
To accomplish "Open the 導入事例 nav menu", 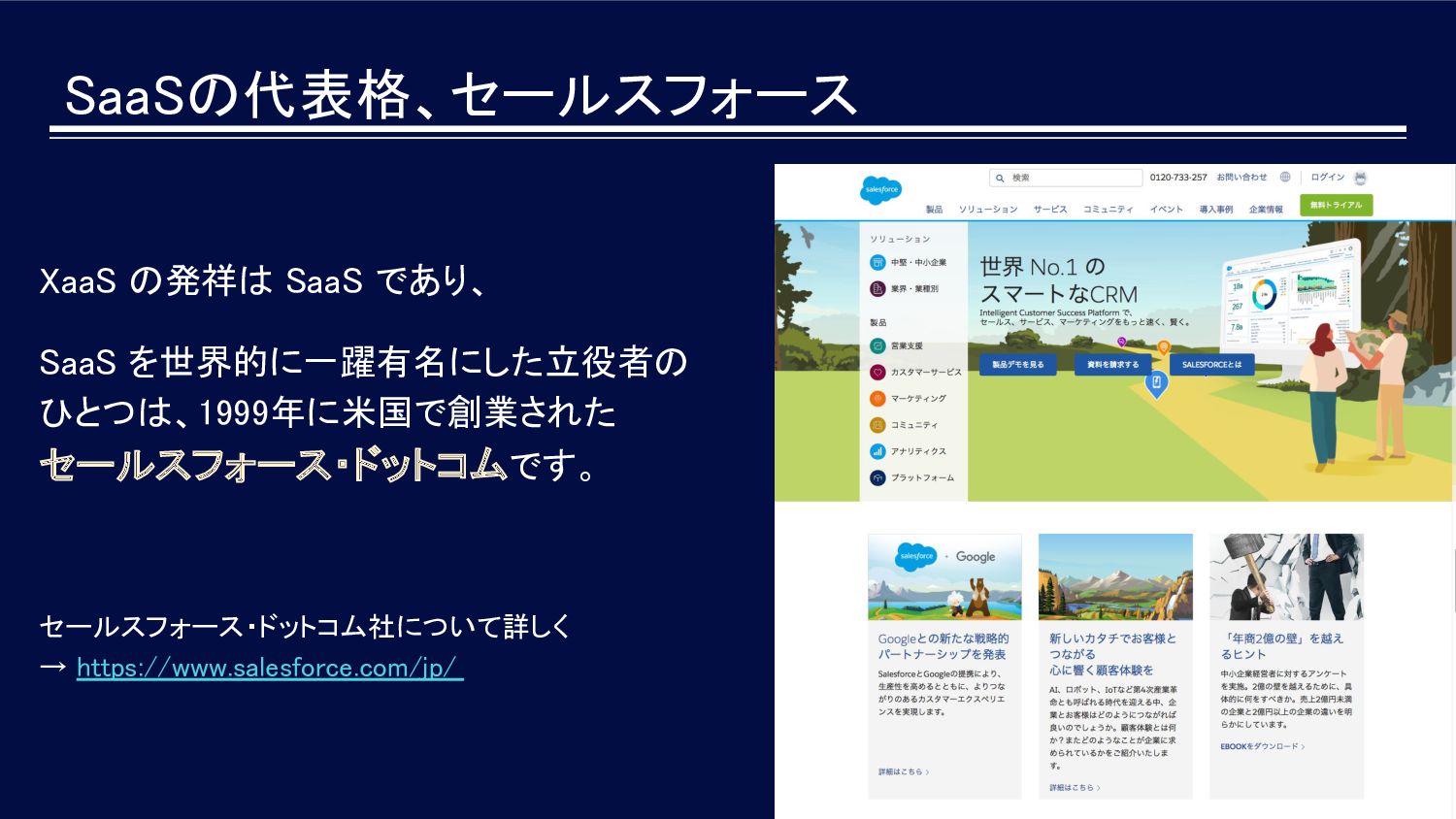I will (x=1216, y=210).
